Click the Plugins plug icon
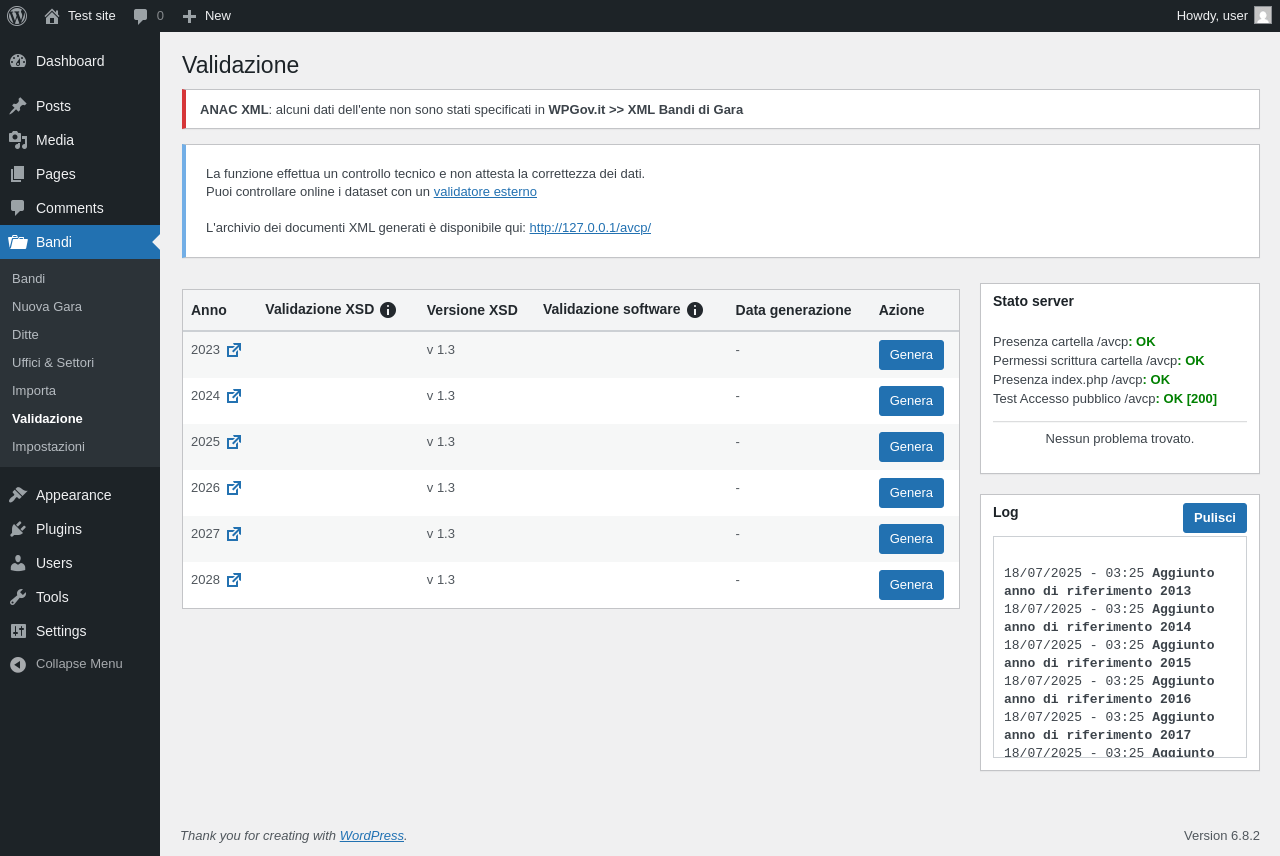The width and height of the screenshot is (1280, 856). click(18, 529)
